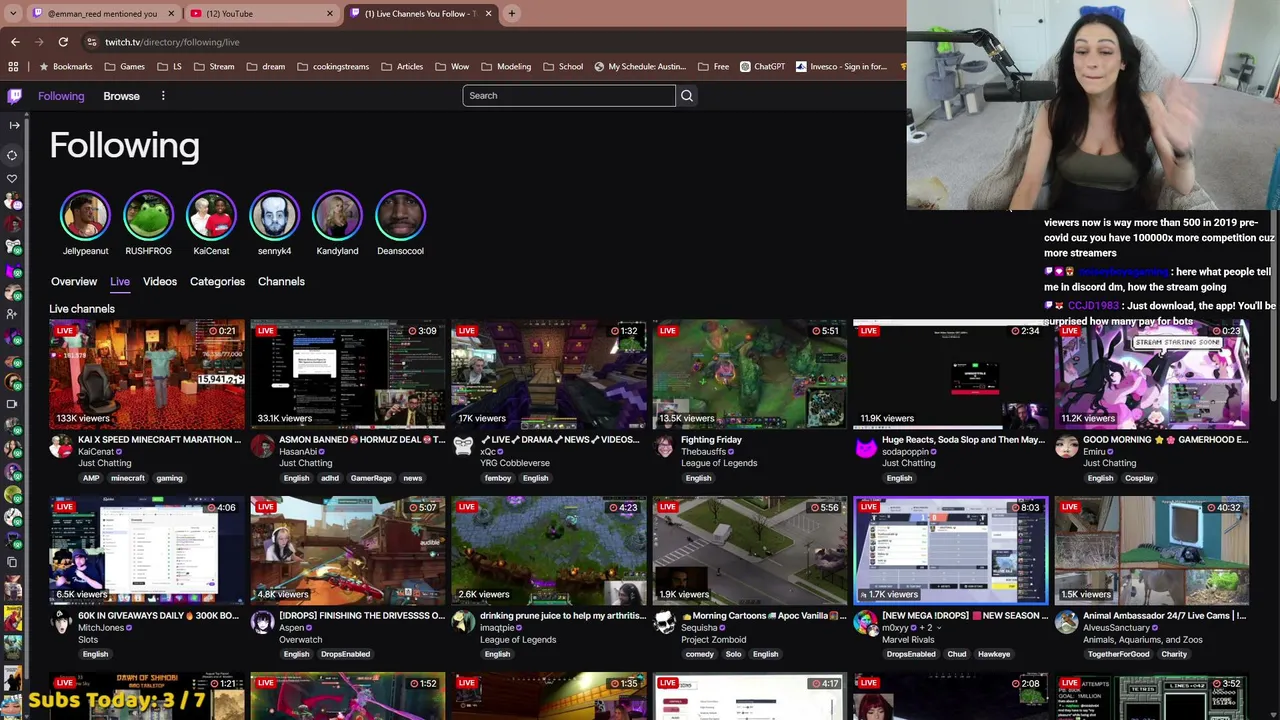Screen dimensions: 1280x720
Task: Open Deansocool's profile avatar
Action: tap(400, 215)
